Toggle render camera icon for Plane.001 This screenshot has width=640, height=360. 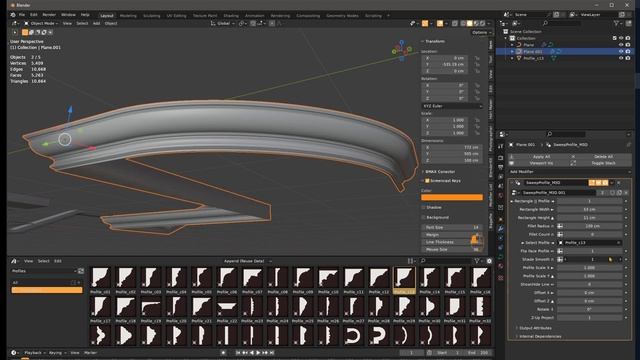click(628, 52)
